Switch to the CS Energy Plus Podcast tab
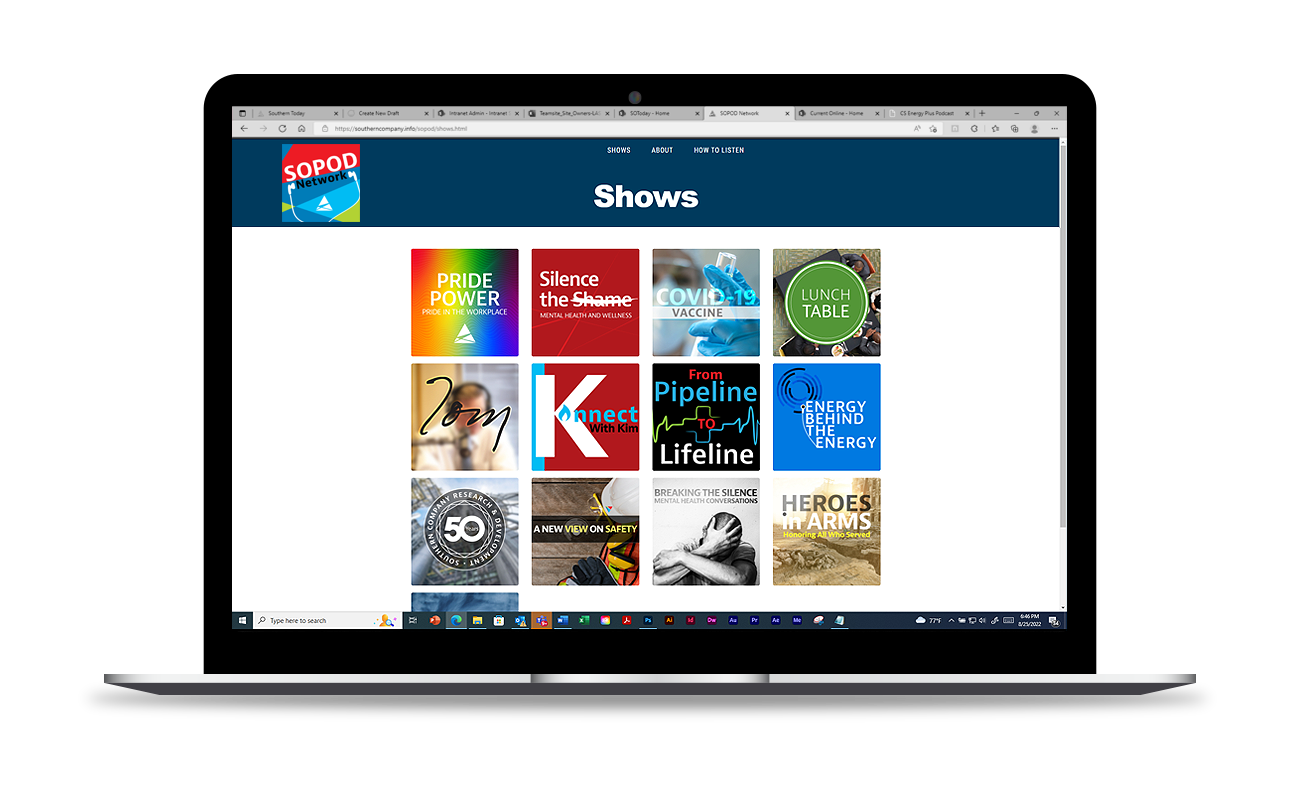The image size is (1300, 800). [x=928, y=114]
